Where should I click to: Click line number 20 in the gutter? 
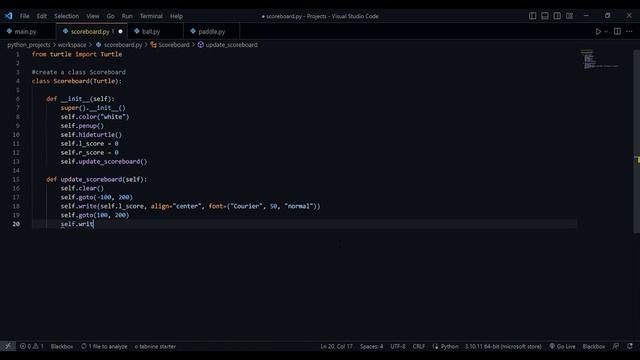(x=16, y=224)
